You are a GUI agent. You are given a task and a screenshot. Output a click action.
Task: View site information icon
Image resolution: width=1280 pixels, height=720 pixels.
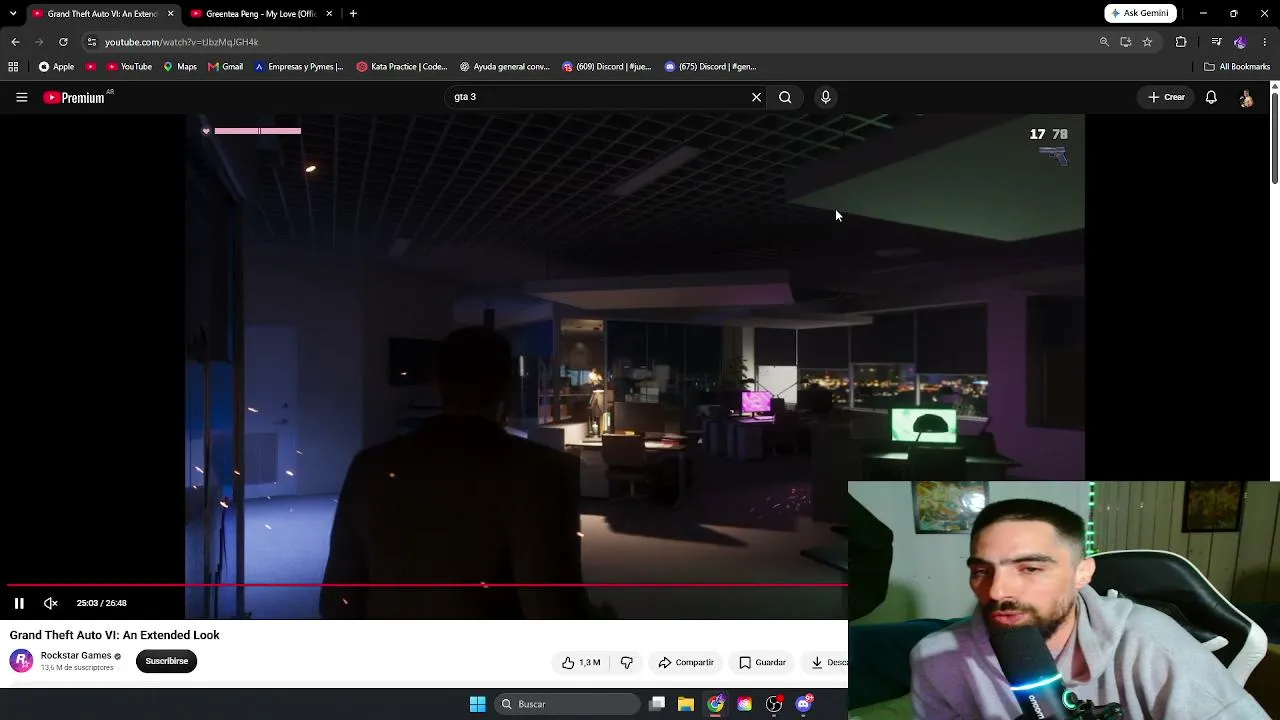tap(91, 42)
